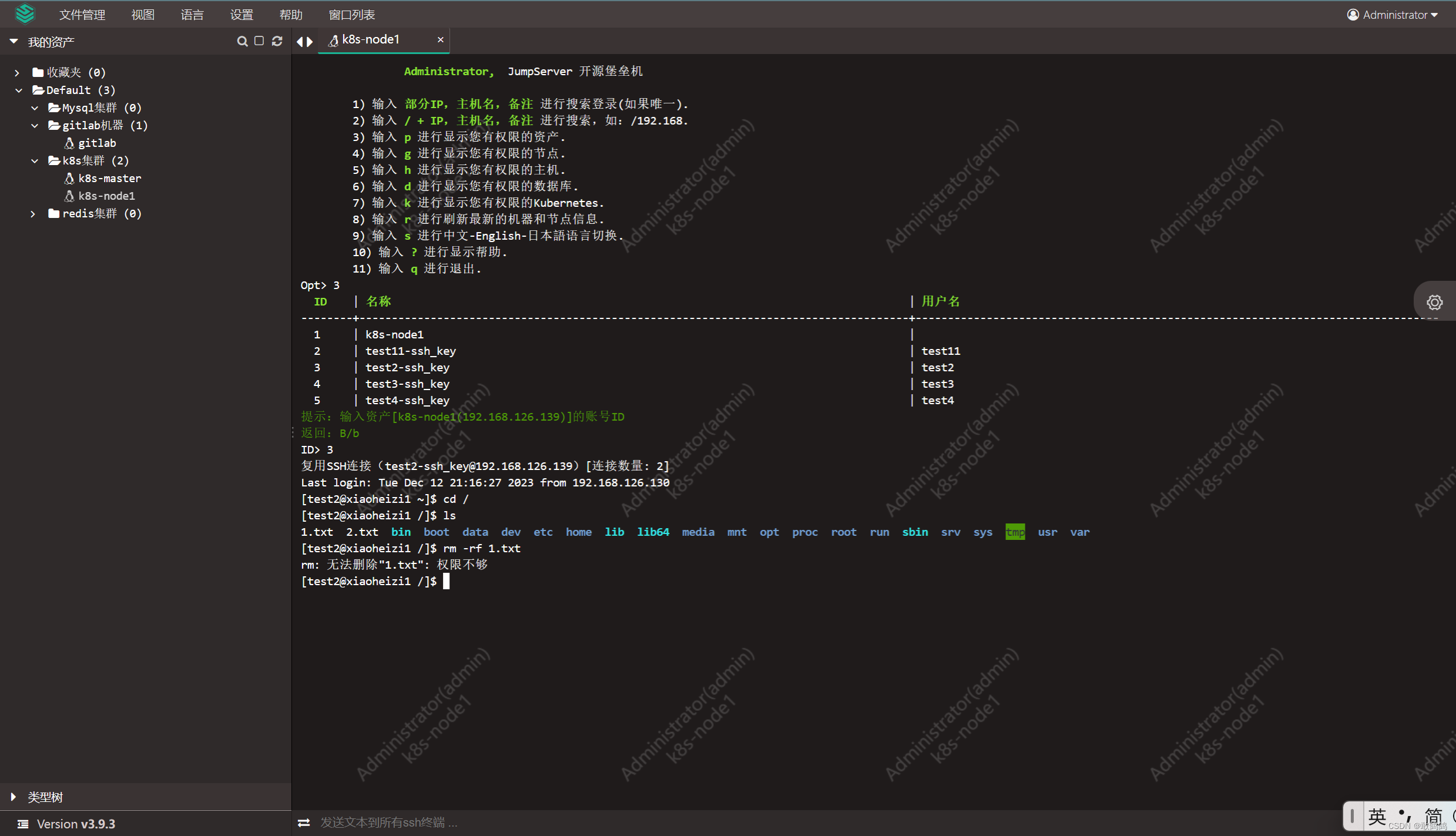1456x836 pixels.
Task: Open the Version v3.9.3 list icon
Action: pyautogui.click(x=22, y=824)
